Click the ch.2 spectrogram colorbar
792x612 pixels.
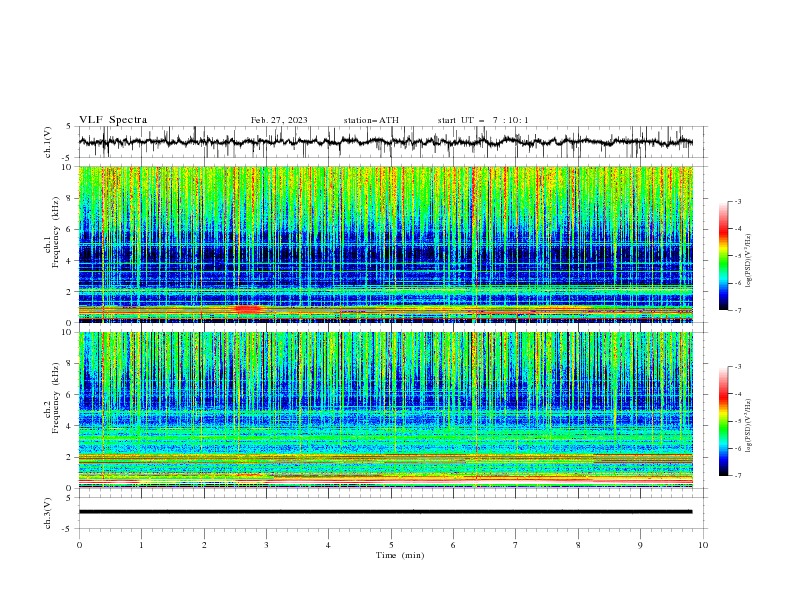coord(723,421)
